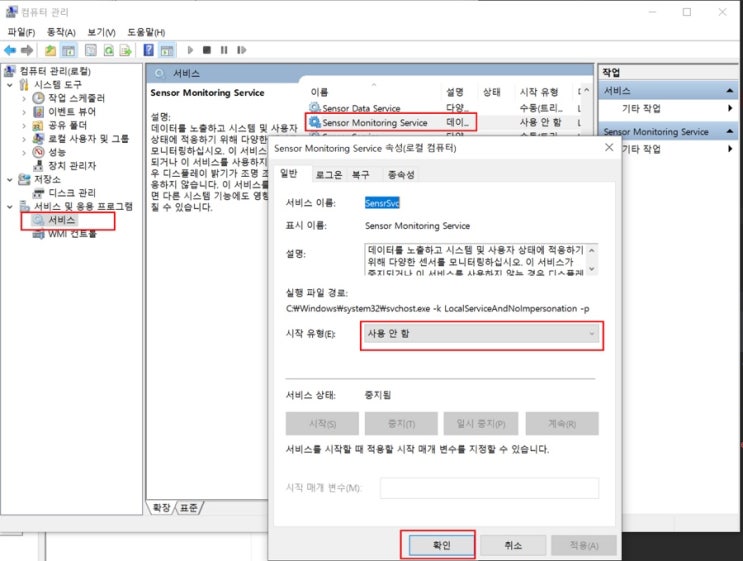Toggle the console tree pane icon
The width and height of the screenshot is (743, 561).
click(69, 50)
